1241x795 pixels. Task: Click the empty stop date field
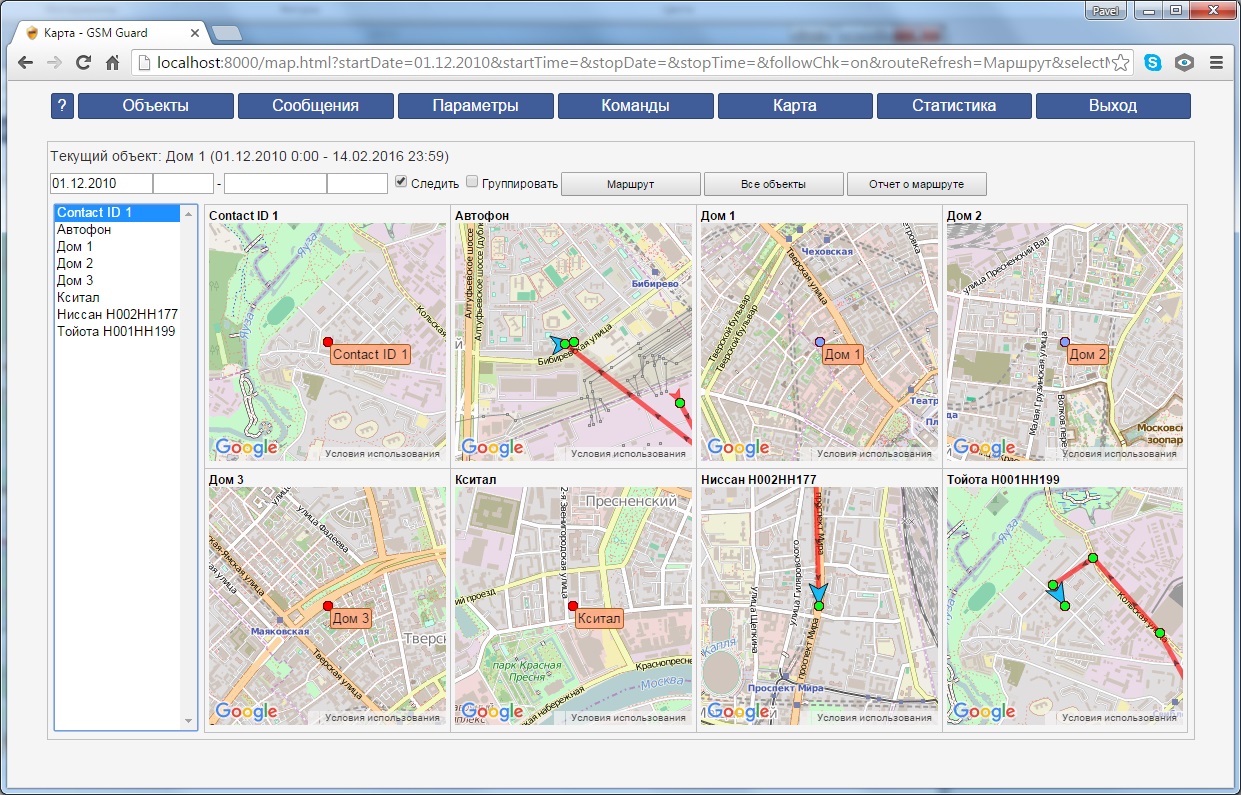[275, 184]
